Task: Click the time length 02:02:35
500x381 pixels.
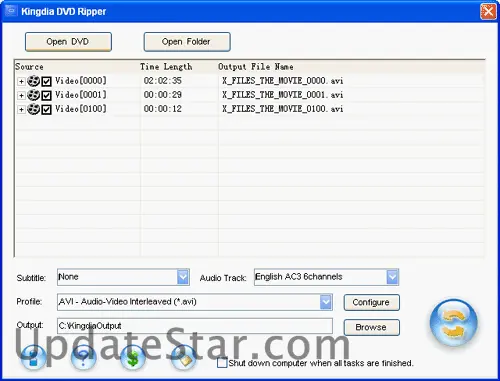Action: click(x=163, y=81)
